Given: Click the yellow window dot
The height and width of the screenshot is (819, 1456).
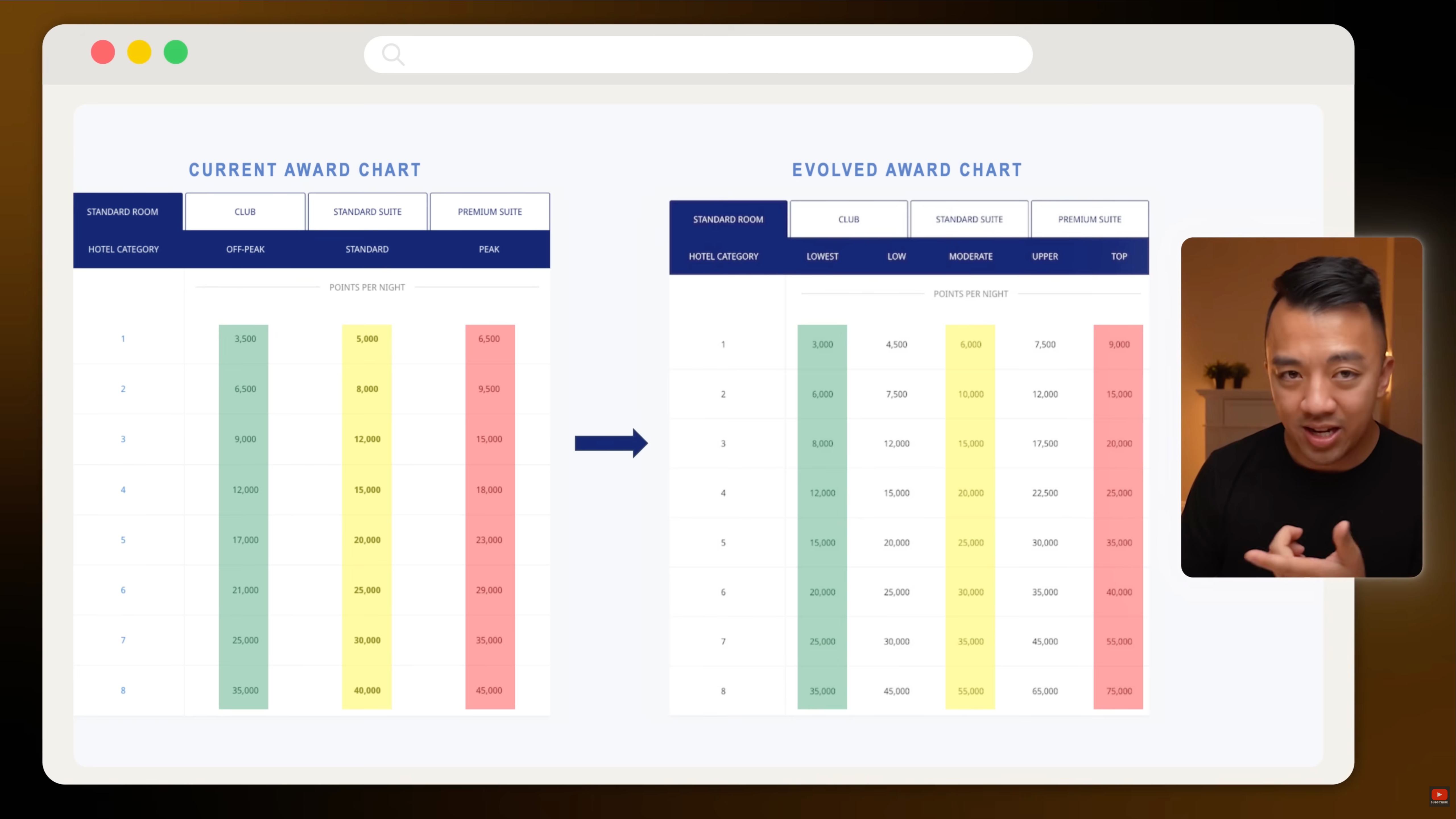Looking at the screenshot, I should [139, 52].
